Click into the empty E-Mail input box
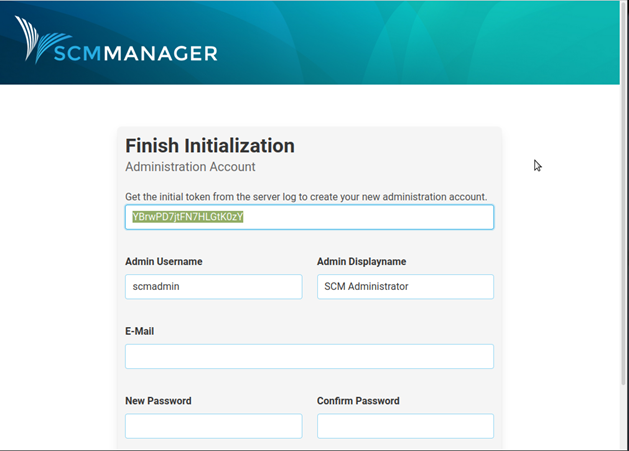 click(x=309, y=356)
